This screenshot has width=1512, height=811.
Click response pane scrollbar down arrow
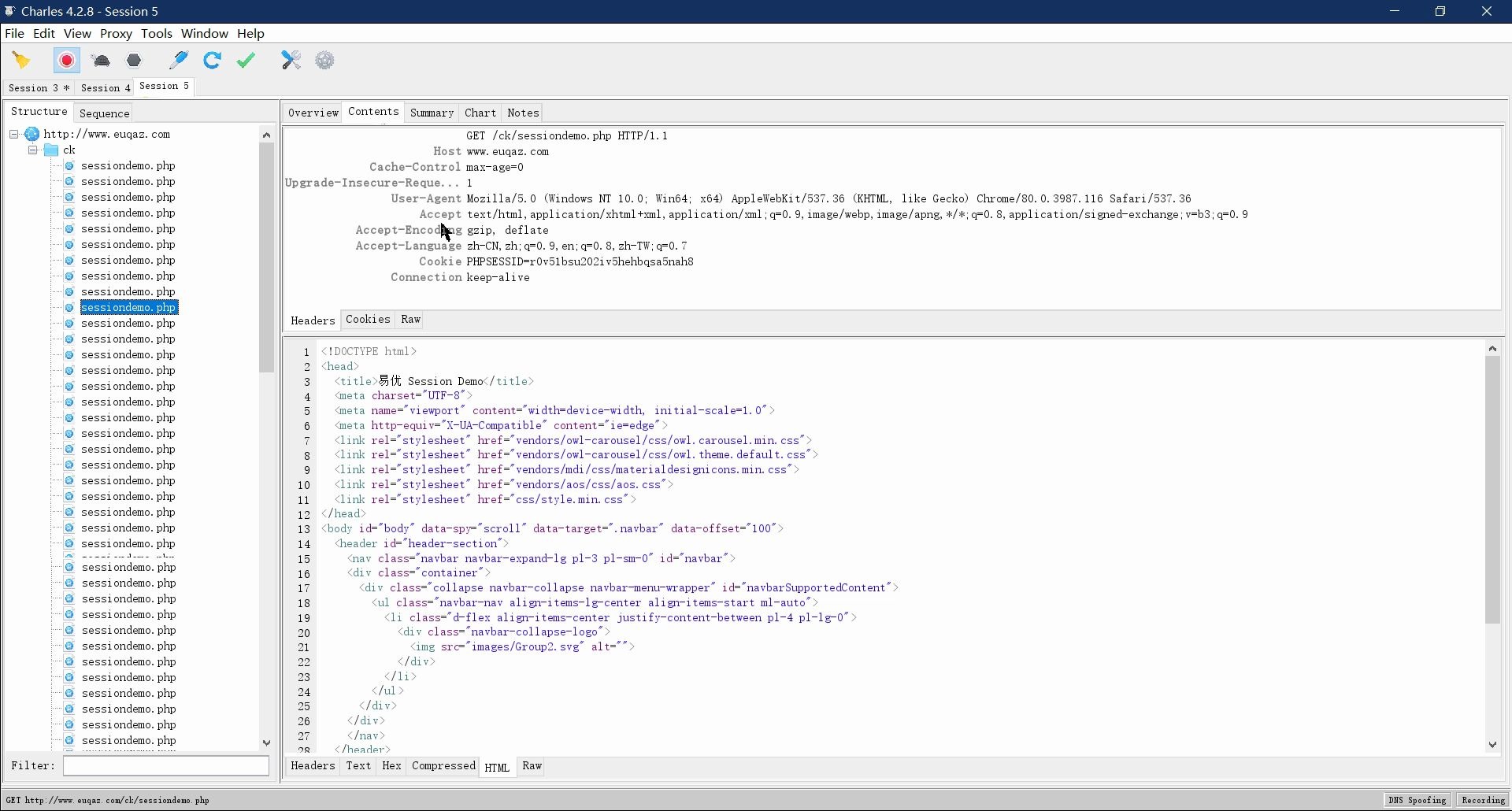(x=1492, y=745)
